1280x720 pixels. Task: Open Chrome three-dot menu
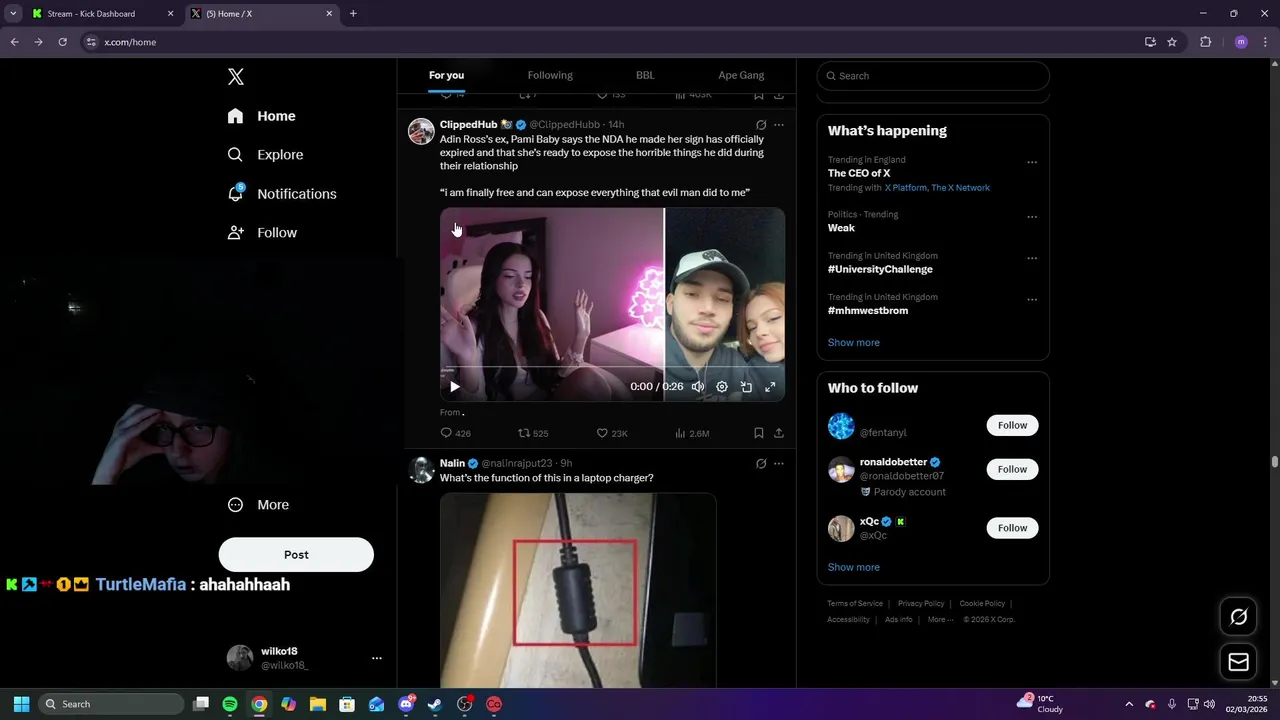(x=1264, y=42)
